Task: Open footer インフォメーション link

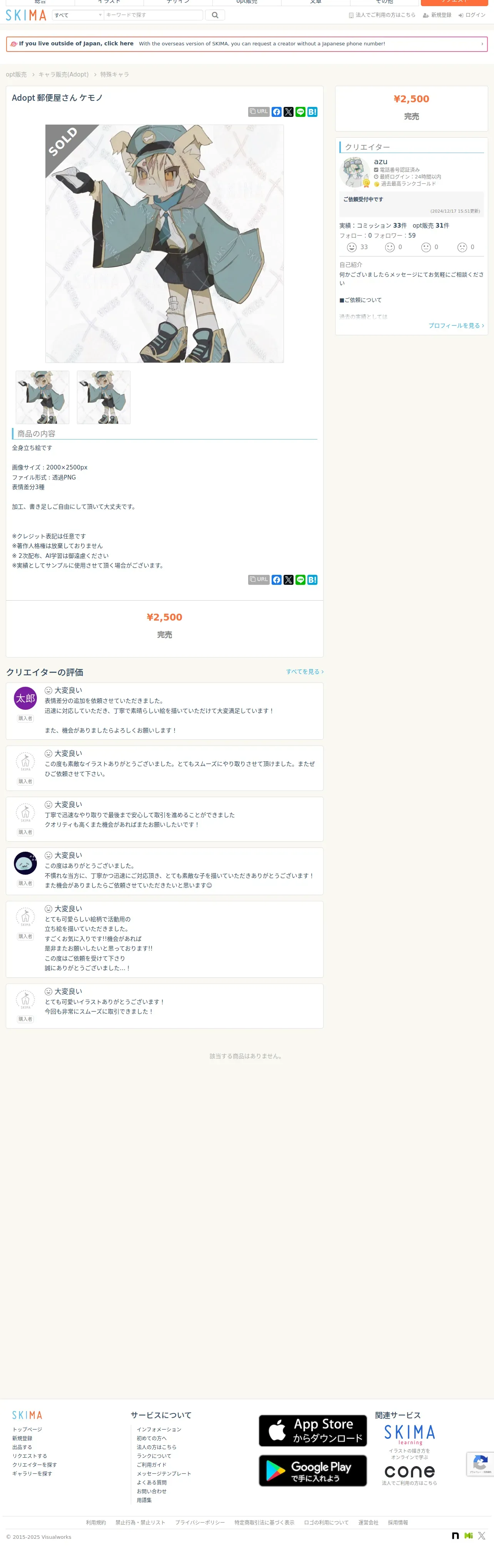Action: [x=159, y=1429]
